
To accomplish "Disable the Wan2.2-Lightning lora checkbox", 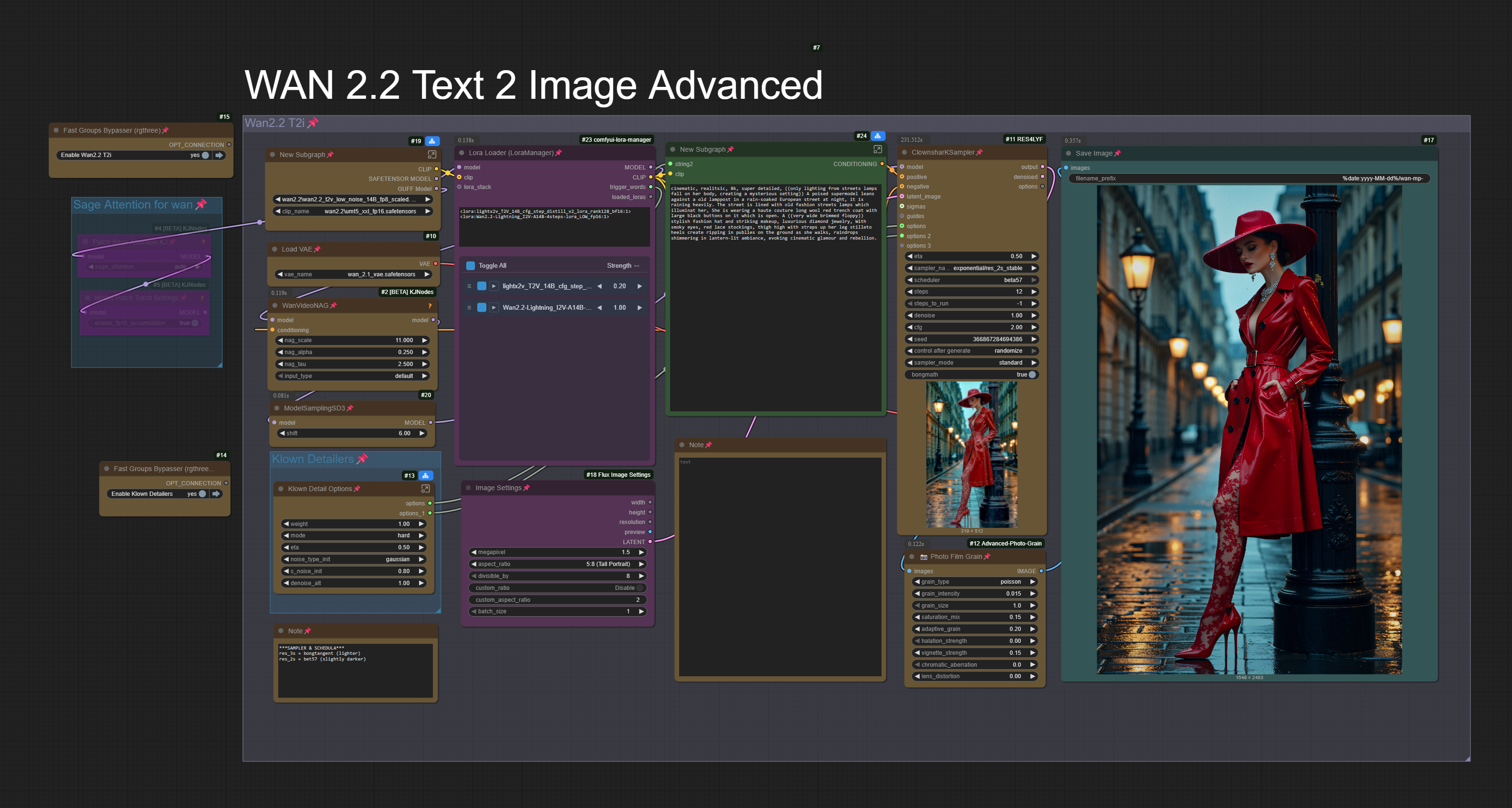I will click(481, 307).
